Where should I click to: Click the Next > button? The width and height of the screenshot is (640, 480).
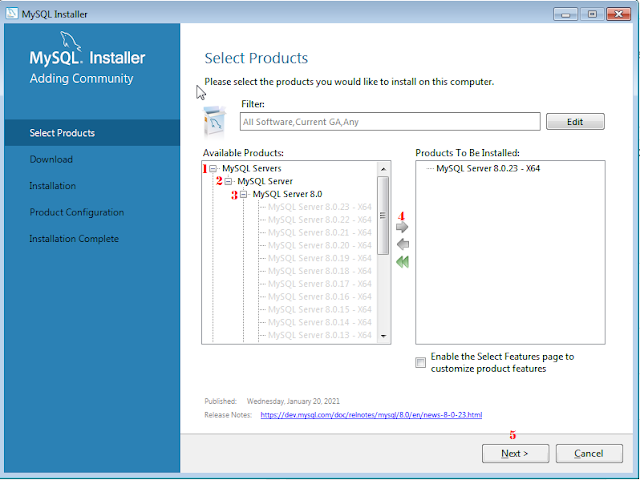pos(516,453)
